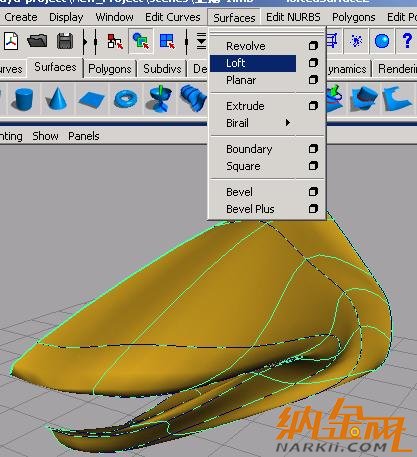This screenshot has height=457, width=417.
Task: Open the Loft options box
Action: (313, 63)
